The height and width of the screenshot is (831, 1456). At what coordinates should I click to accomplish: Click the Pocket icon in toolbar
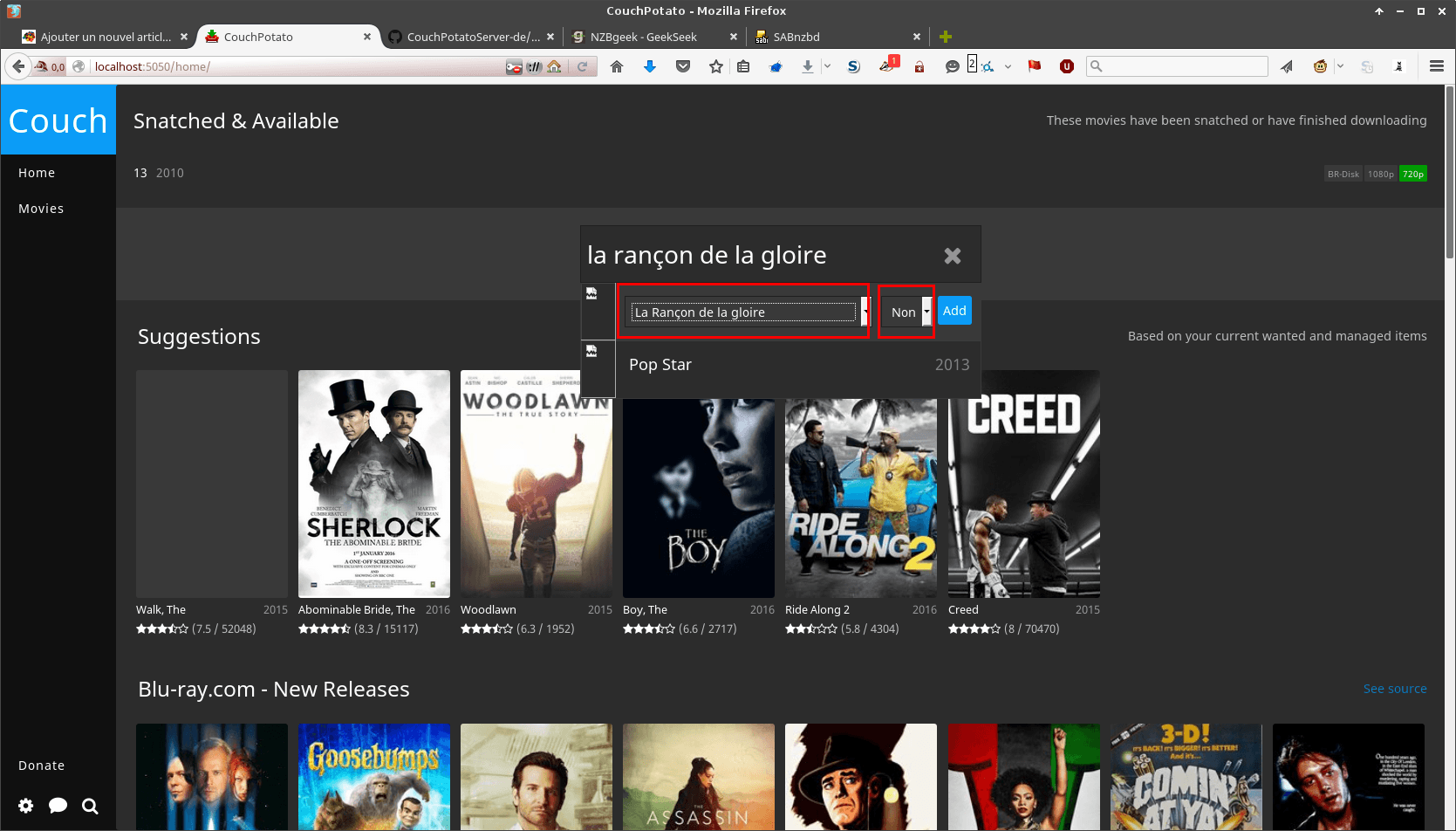point(683,66)
